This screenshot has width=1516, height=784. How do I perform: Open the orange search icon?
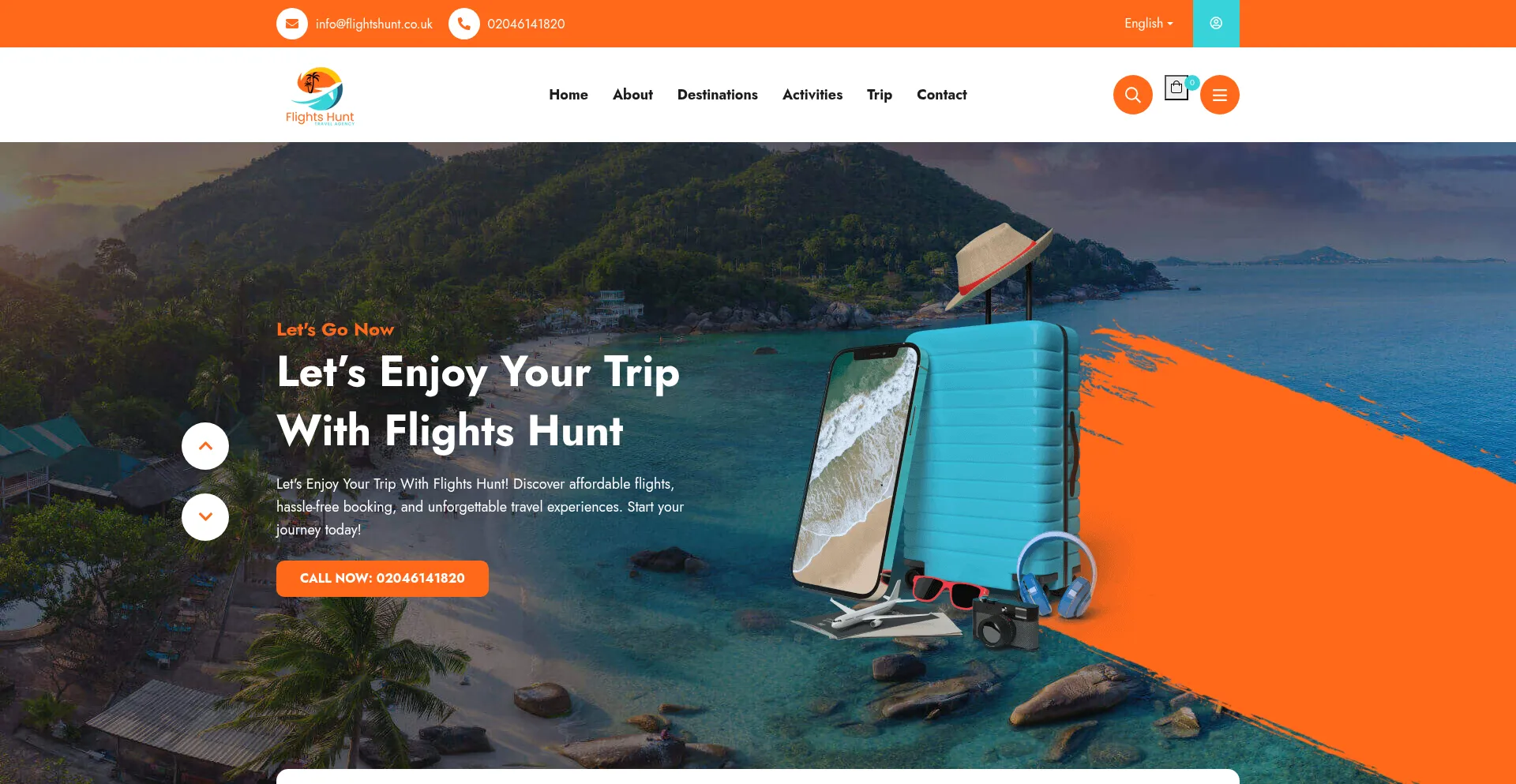1132,95
